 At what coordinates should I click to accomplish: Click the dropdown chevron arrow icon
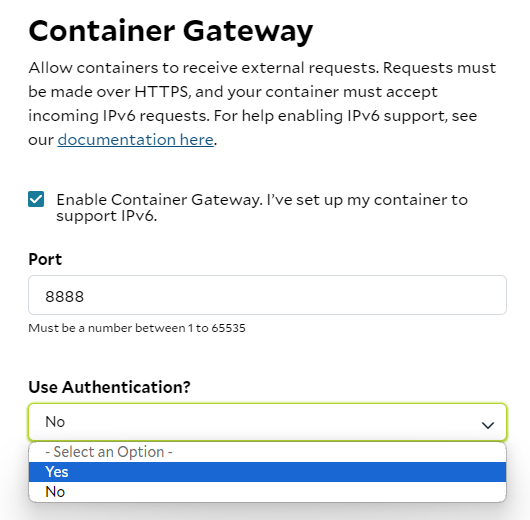[488, 425]
